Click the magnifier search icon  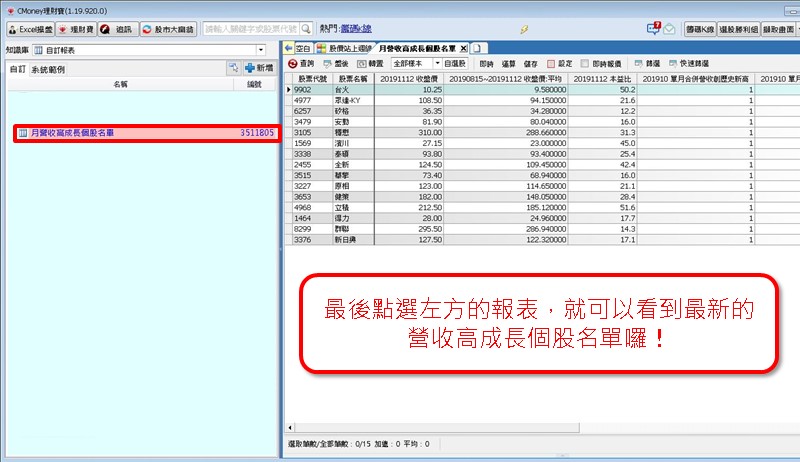tap(306, 29)
